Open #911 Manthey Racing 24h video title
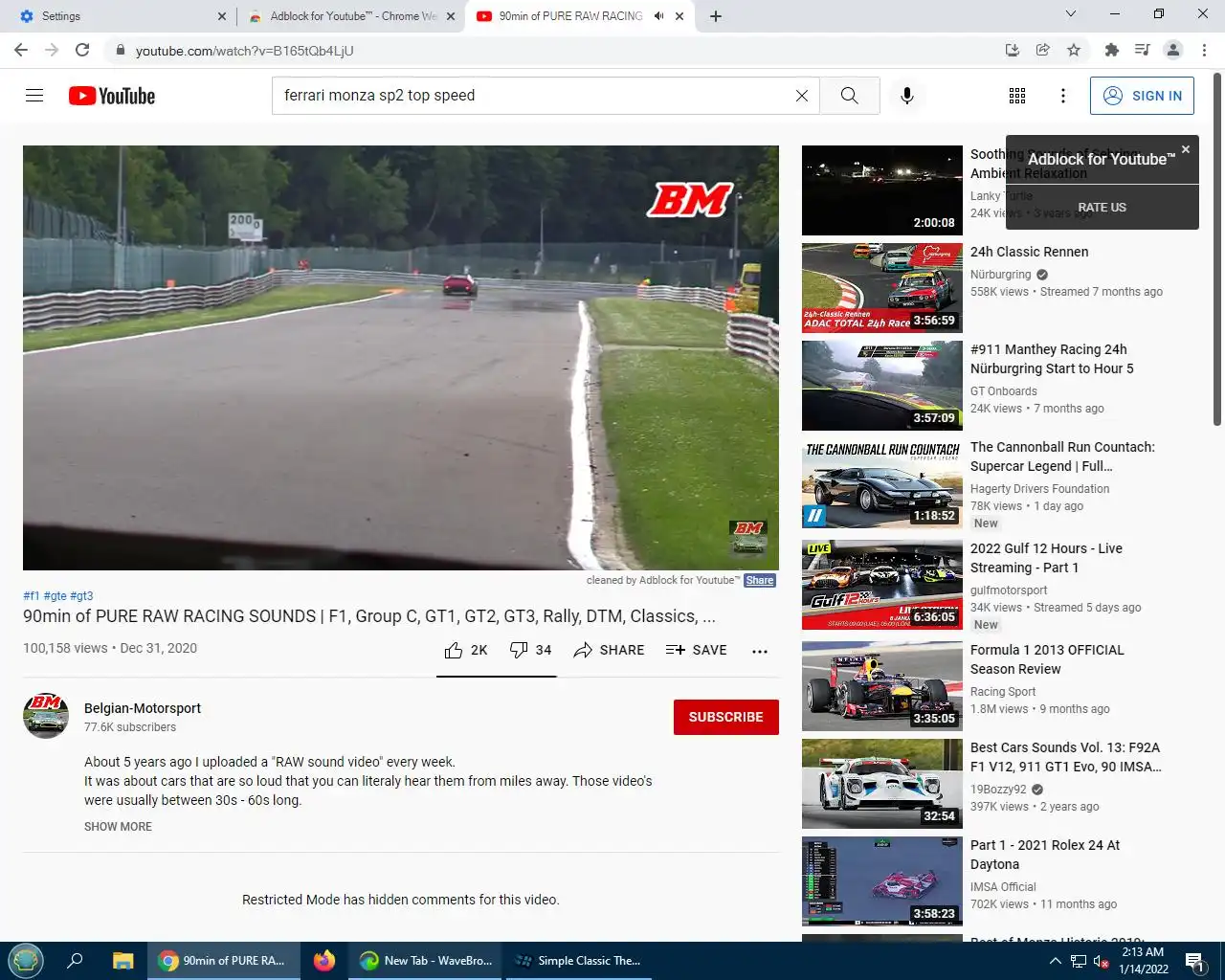The image size is (1225, 980). [1052, 359]
